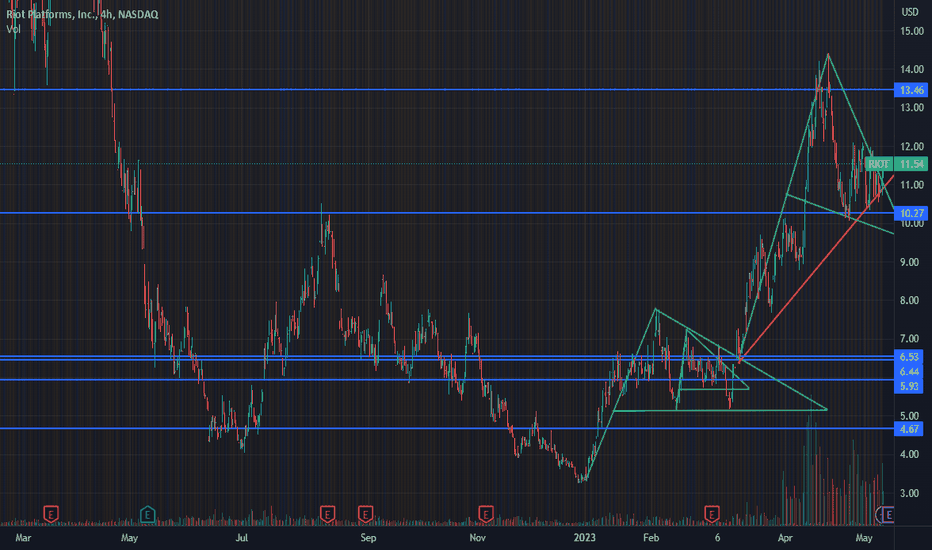Click the 9.00 price axis label

coord(909,262)
